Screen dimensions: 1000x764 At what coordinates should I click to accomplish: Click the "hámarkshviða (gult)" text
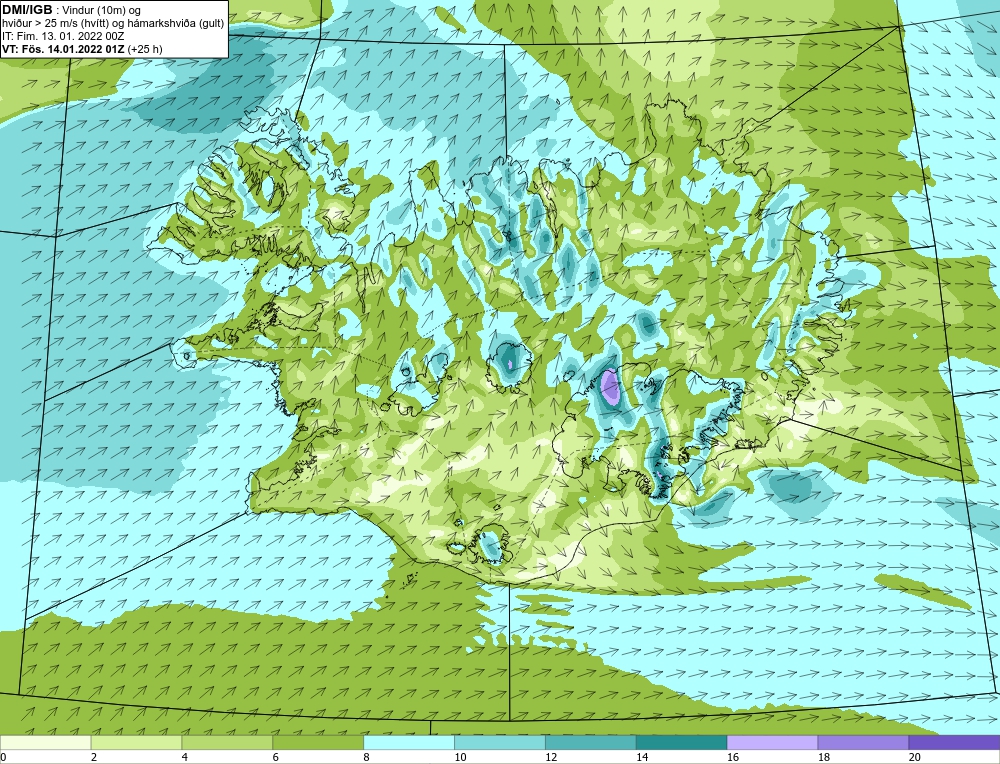177,24
